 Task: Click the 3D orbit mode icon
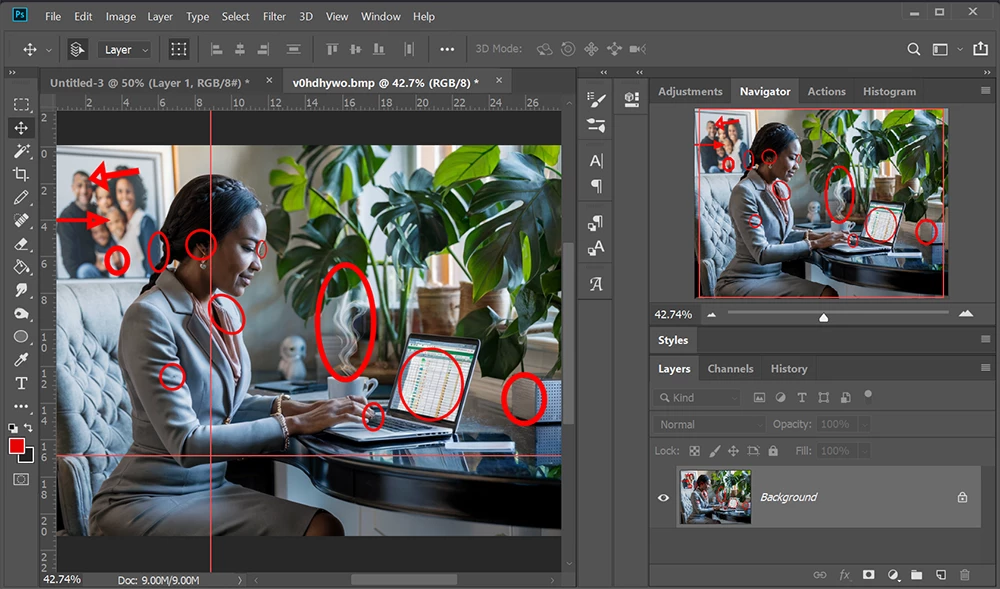[x=545, y=49]
